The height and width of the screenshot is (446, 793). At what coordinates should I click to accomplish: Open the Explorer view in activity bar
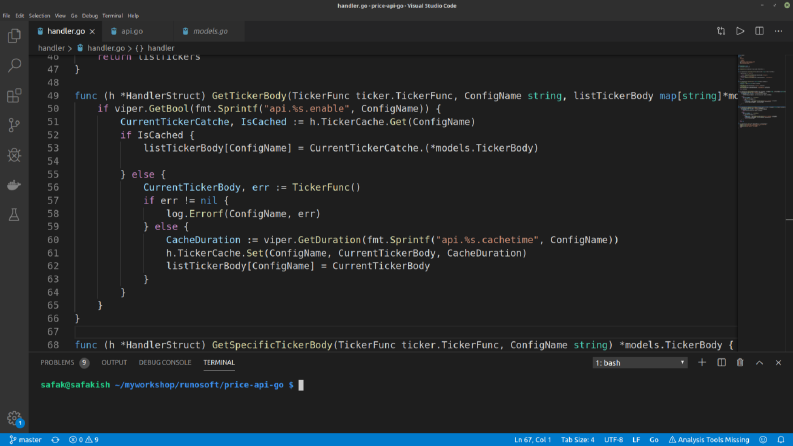(14, 36)
